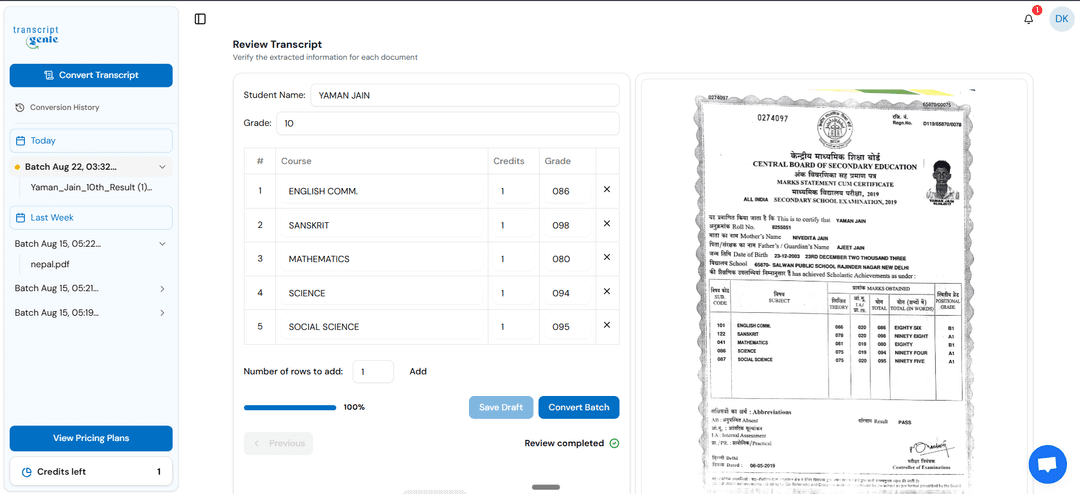Image resolution: width=1080 pixels, height=494 pixels.
Task: Edit credits for ENGLISH COMM. row
Action: 514,192
